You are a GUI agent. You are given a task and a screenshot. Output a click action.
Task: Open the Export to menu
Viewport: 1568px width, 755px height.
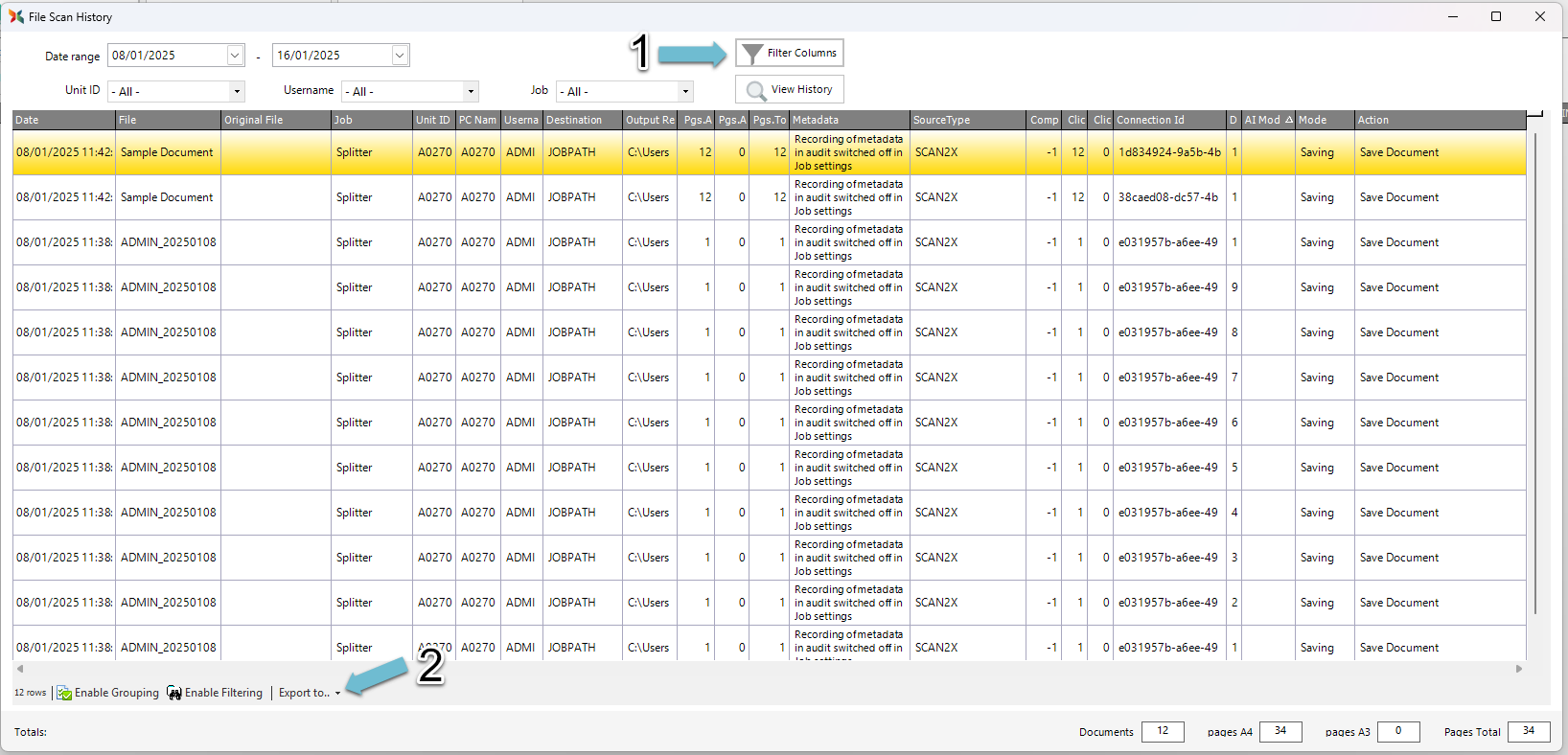pos(309,693)
